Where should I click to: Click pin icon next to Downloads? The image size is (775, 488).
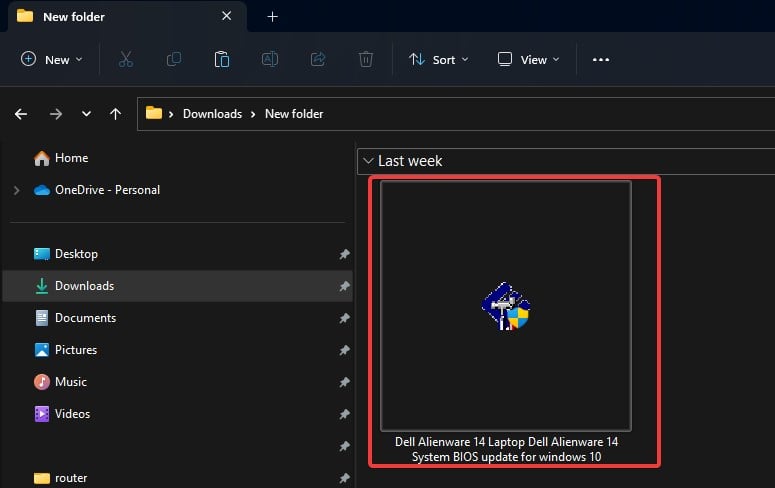pyautogui.click(x=344, y=286)
